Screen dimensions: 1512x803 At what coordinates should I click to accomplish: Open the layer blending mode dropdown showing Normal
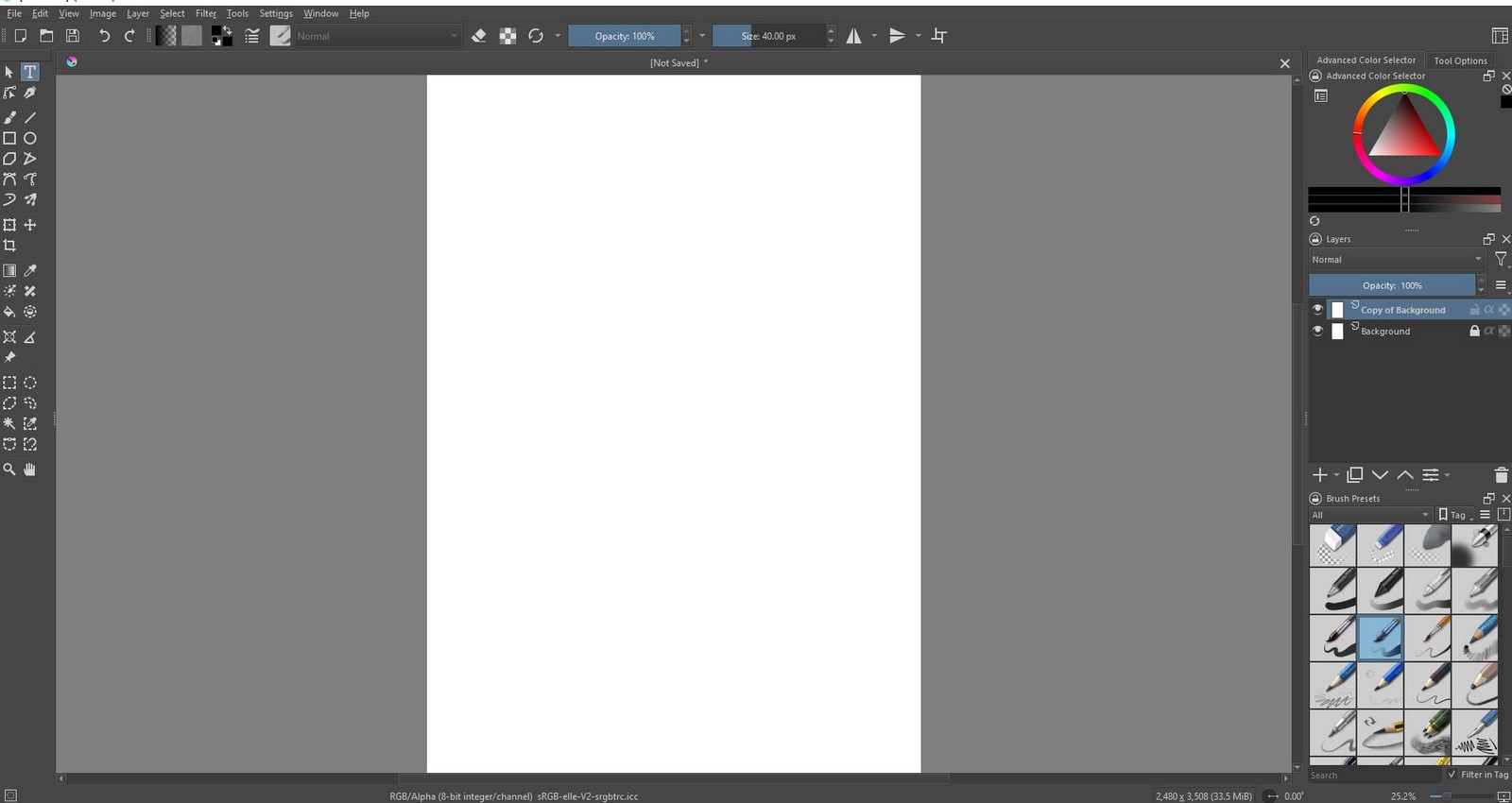pyautogui.click(x=1397, y=260)
